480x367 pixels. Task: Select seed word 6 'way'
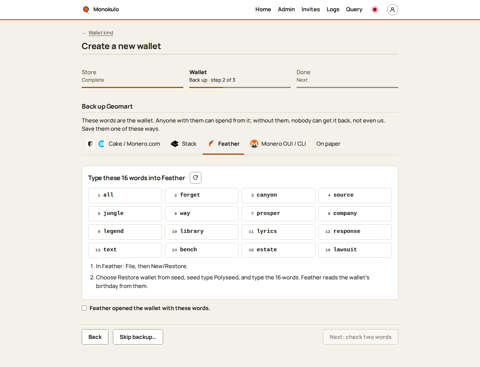coord(202,213)
